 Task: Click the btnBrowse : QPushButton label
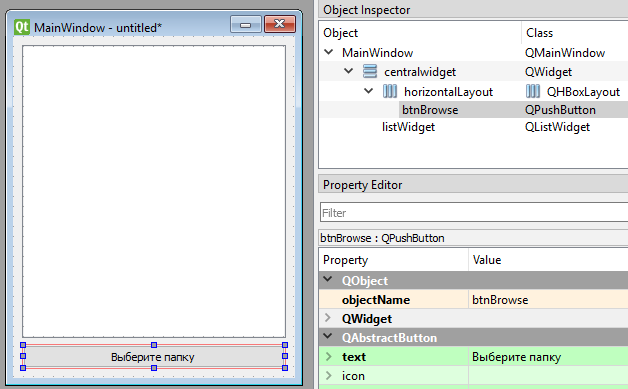[x=382, y=238]
